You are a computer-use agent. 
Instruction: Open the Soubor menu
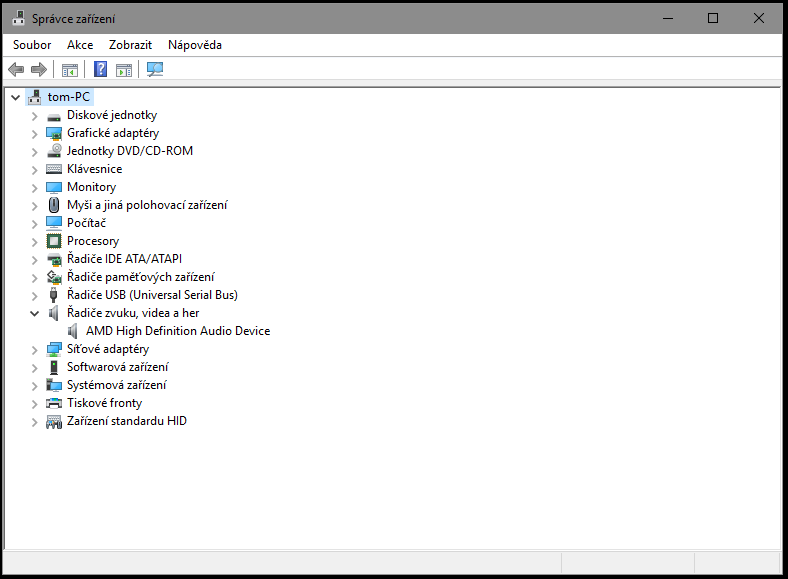[x=32, y=45]
